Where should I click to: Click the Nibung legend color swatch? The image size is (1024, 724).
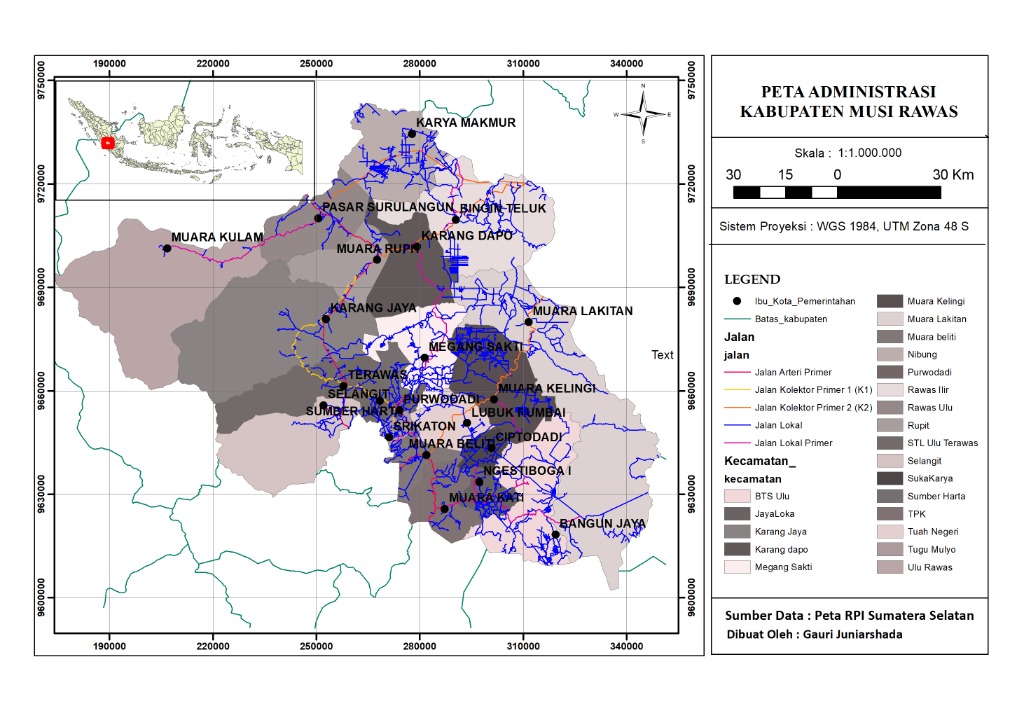(x=889, y=354)
